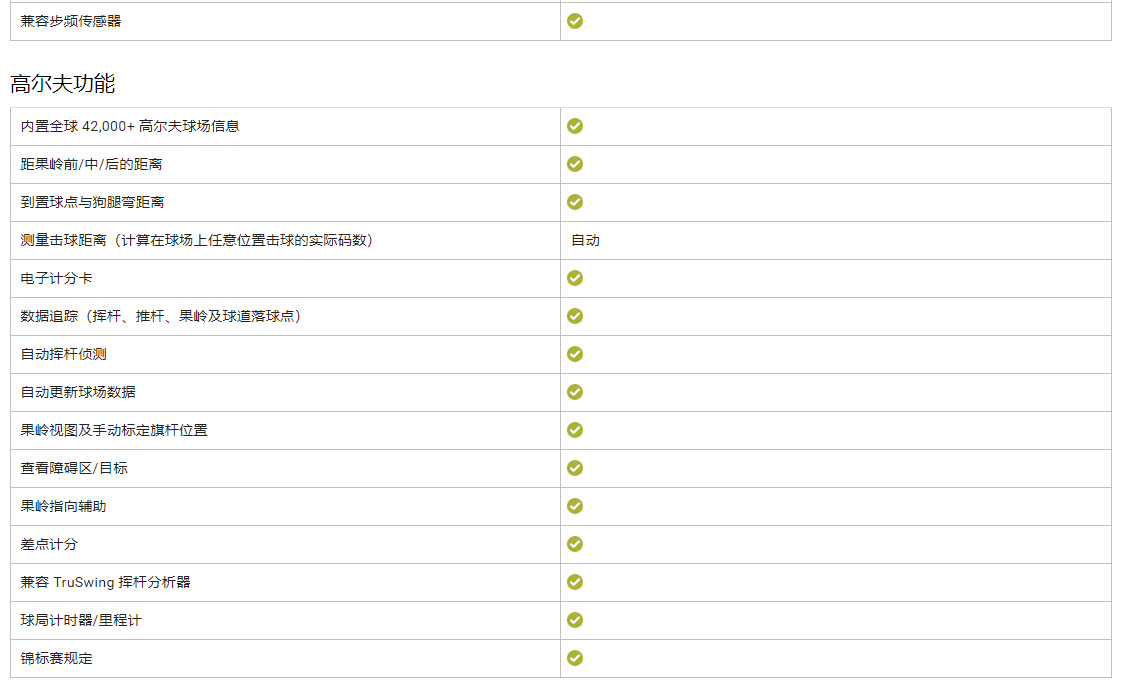Screen dimensions: 1122x691
Task: Click the 高尔夫功能 section heading
Action: [62, 84]
